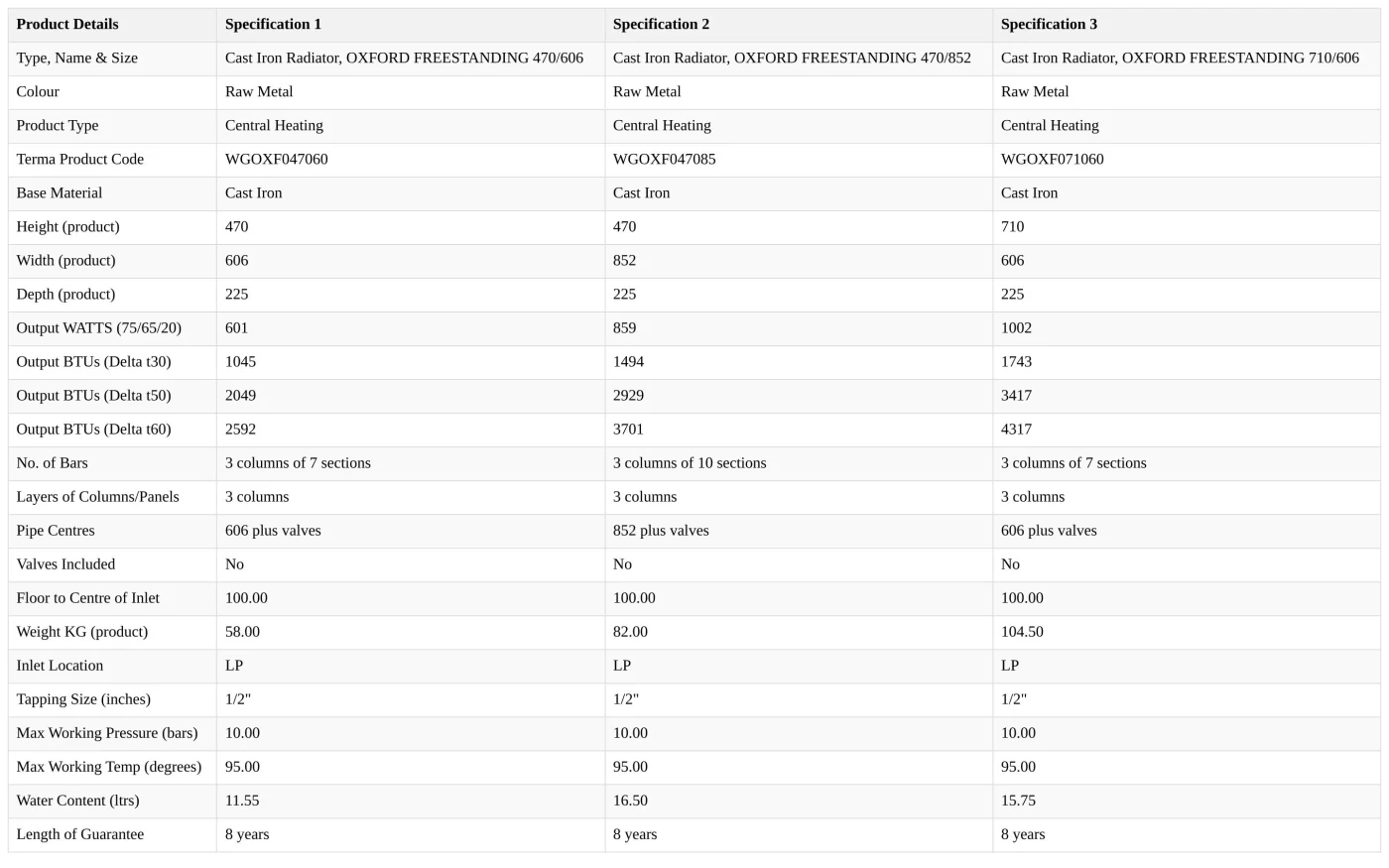1389x868 pixels.
Task: Click the 1002 watts output value
Action: point(1017,328)
